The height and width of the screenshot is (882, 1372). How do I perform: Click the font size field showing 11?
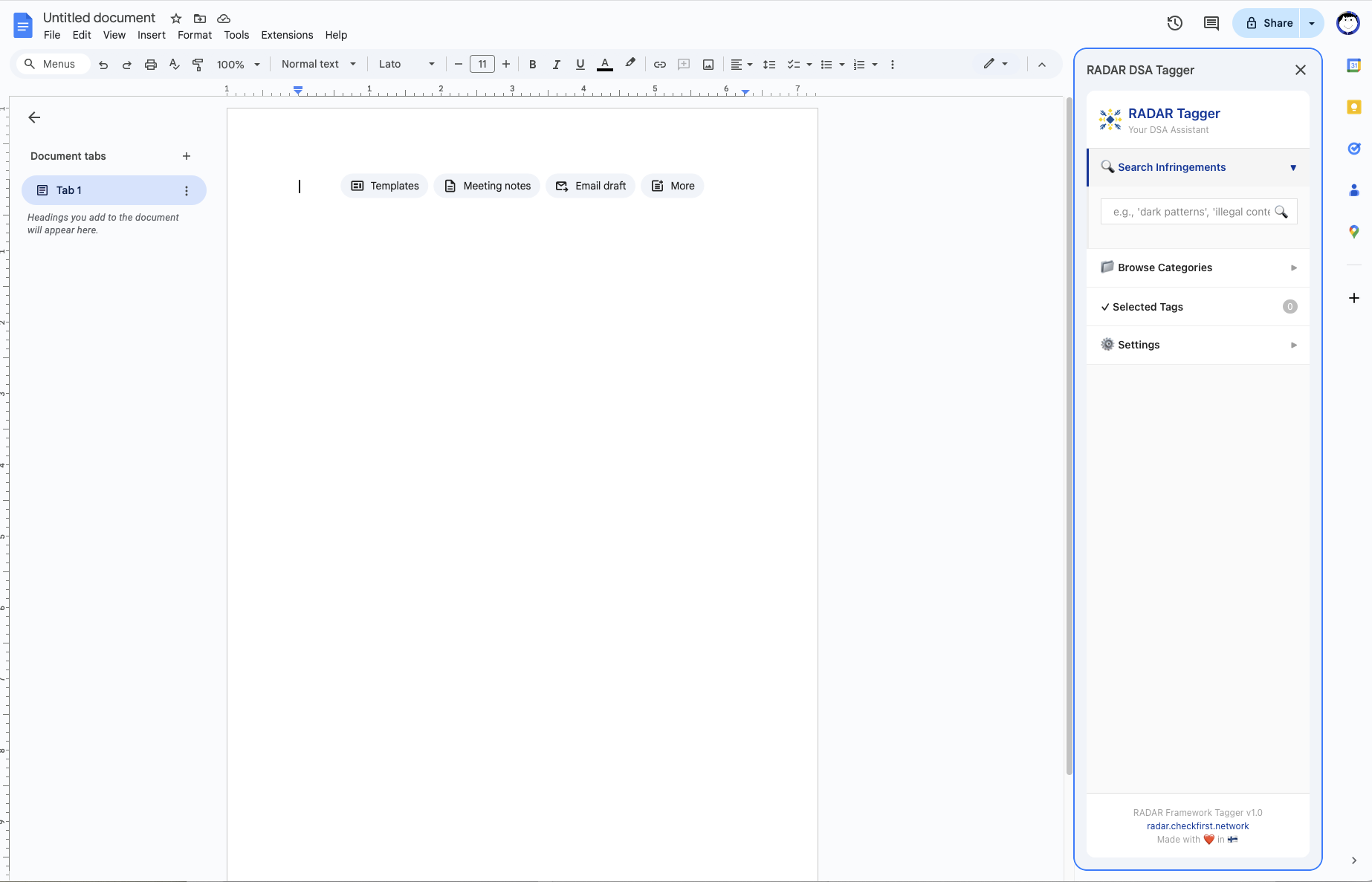482,64
